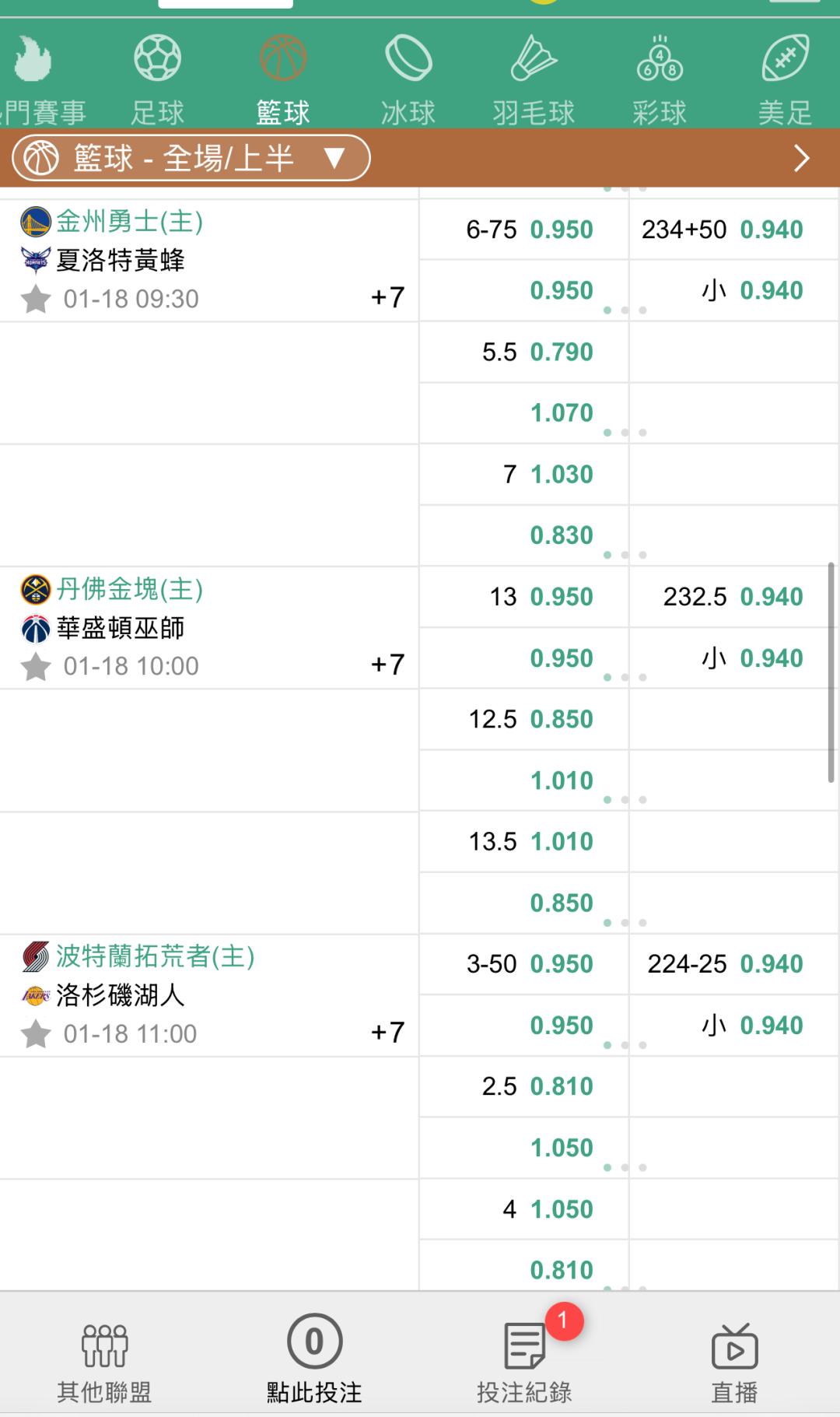Expand +7 more bets for Warriors game

387,297
